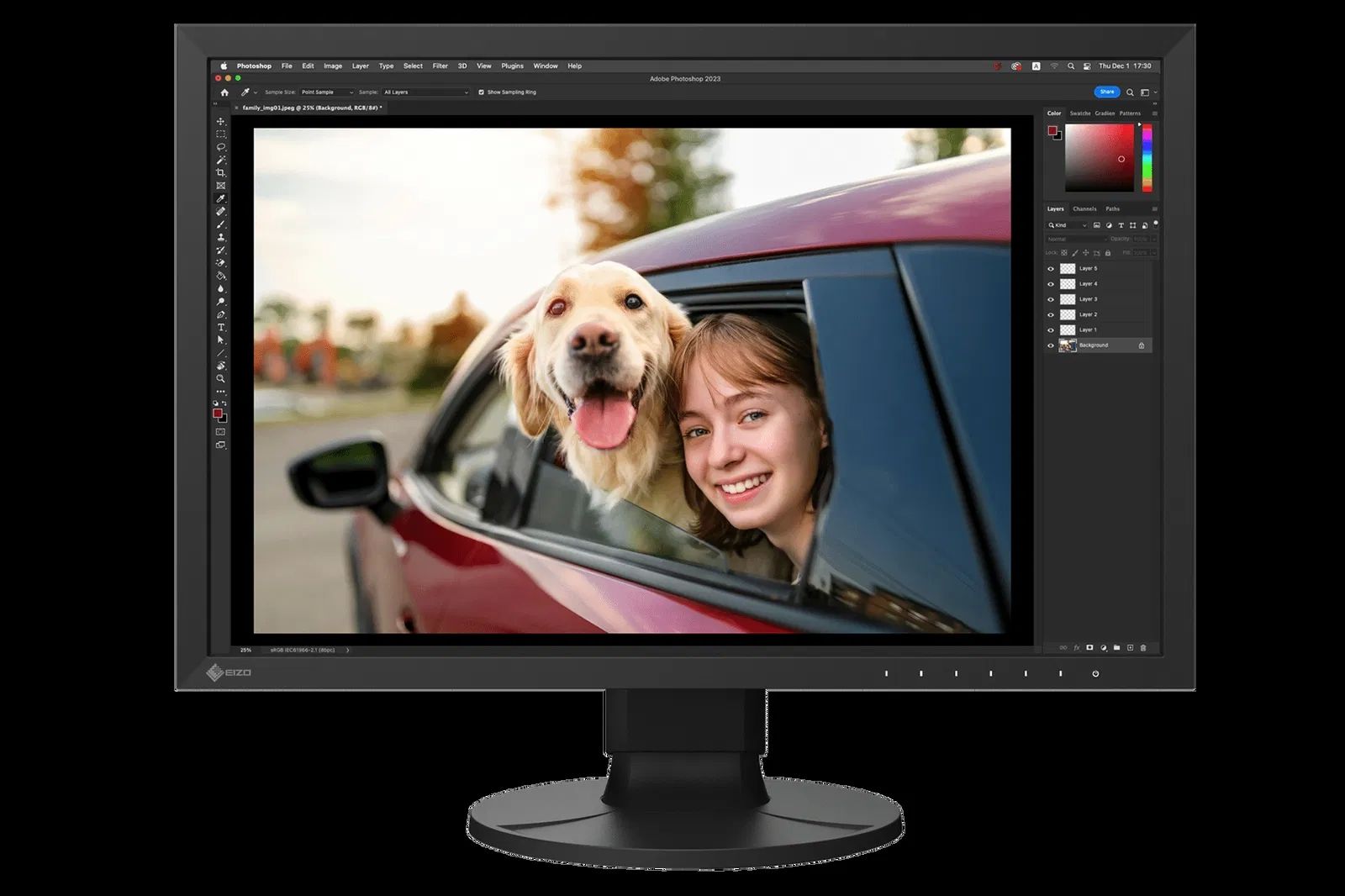Screen dimensions: 1345x896
Task: Select the Eyedropper tool in the toolbar
Action: (x=220, y=193)
